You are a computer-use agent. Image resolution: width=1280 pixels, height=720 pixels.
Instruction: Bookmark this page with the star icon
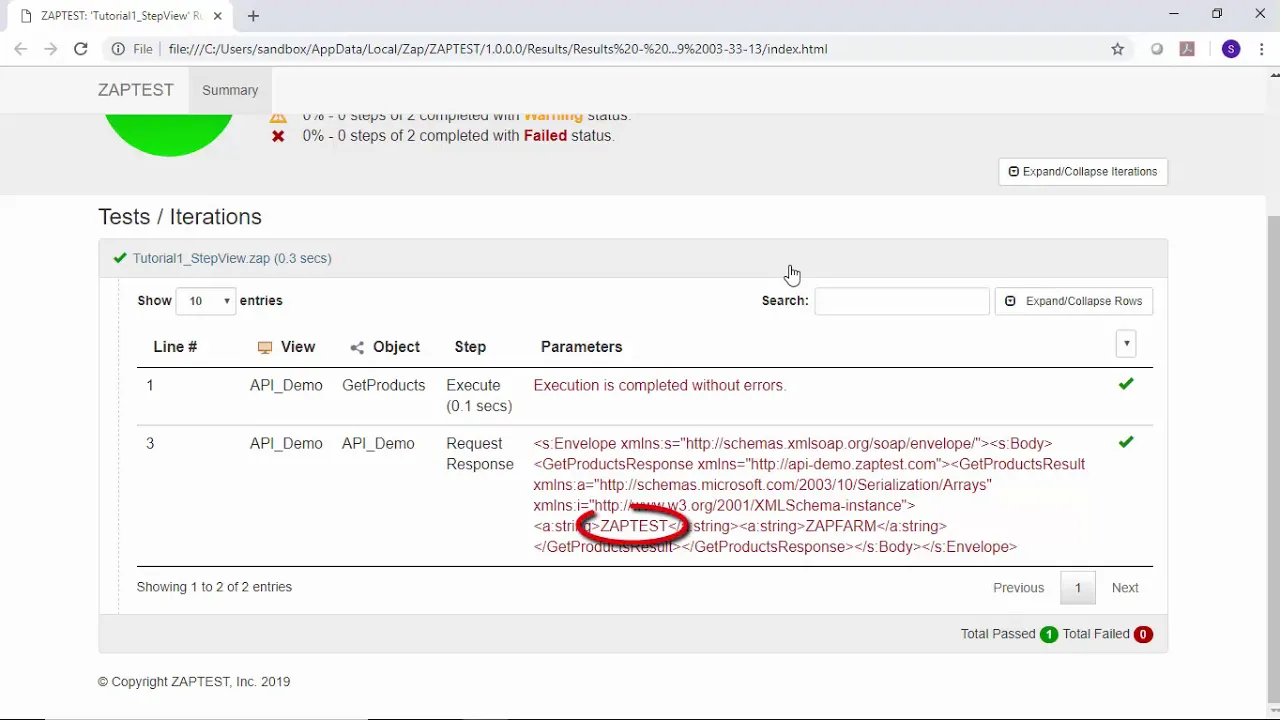click(x=1118, y=49)
